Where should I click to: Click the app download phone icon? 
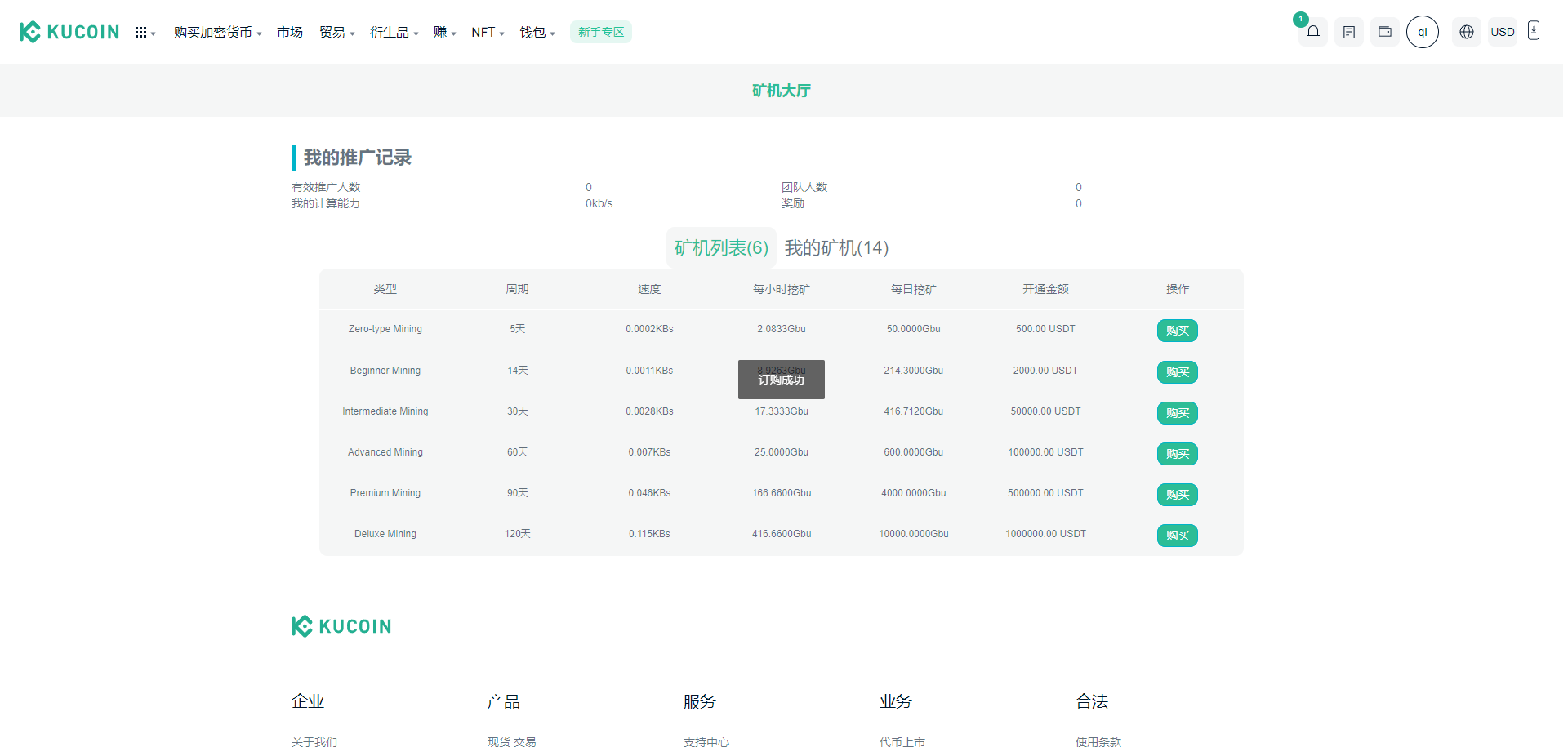1533,31
